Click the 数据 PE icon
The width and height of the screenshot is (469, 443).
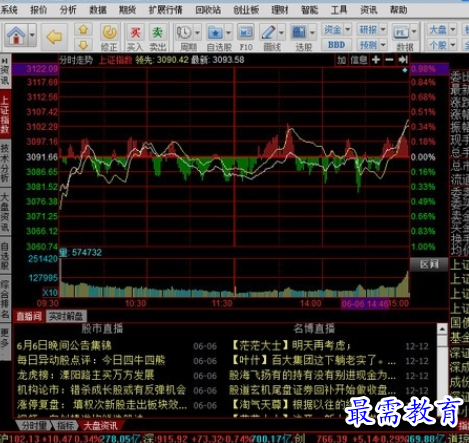coord(401,33)
